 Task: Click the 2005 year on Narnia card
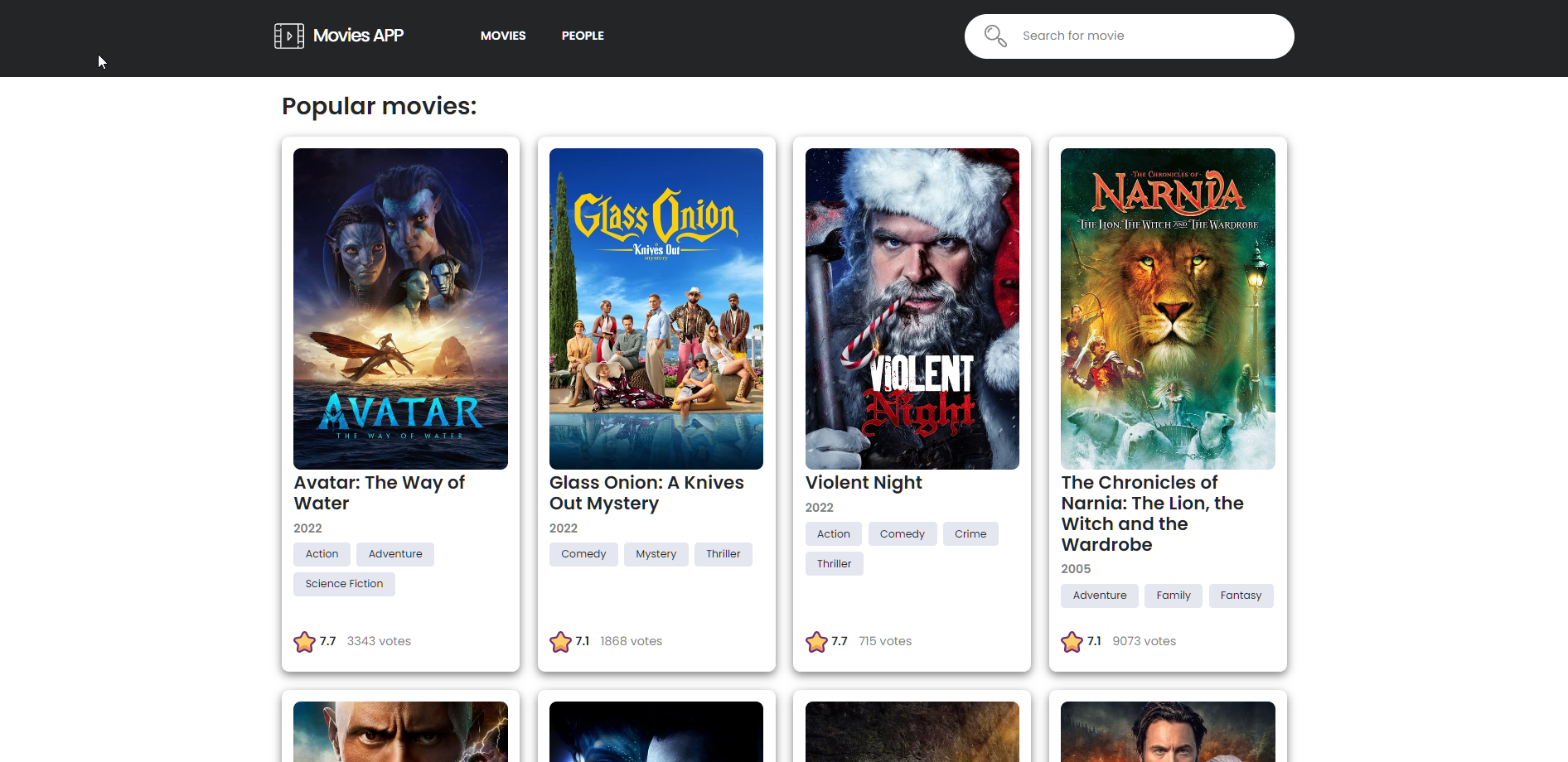(x=1076, y=569)
